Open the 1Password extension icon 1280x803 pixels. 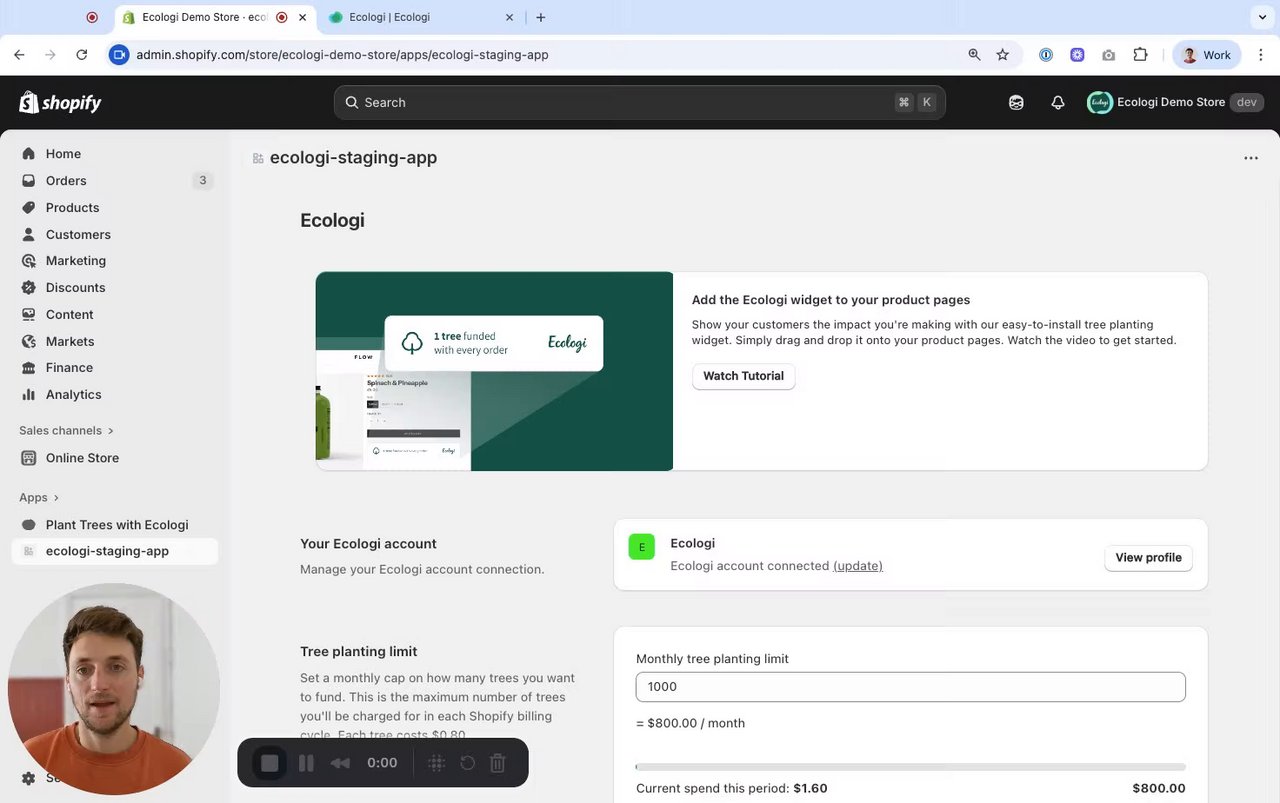tap(1046, 55)
